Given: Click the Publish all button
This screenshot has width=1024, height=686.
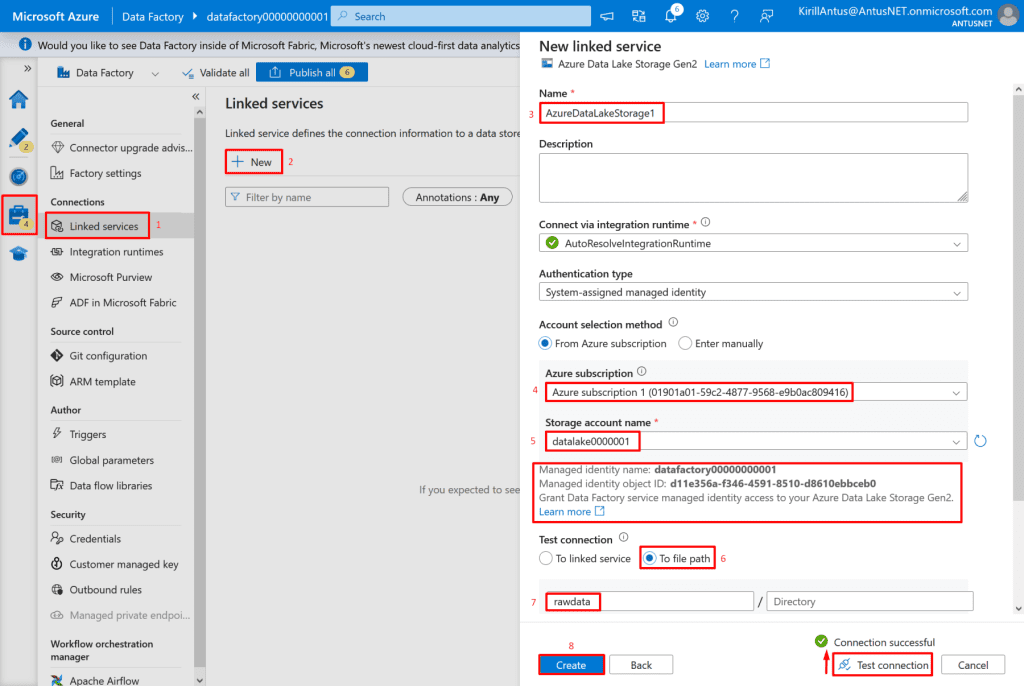Looking at the screenshot, I should coord(312,73).
